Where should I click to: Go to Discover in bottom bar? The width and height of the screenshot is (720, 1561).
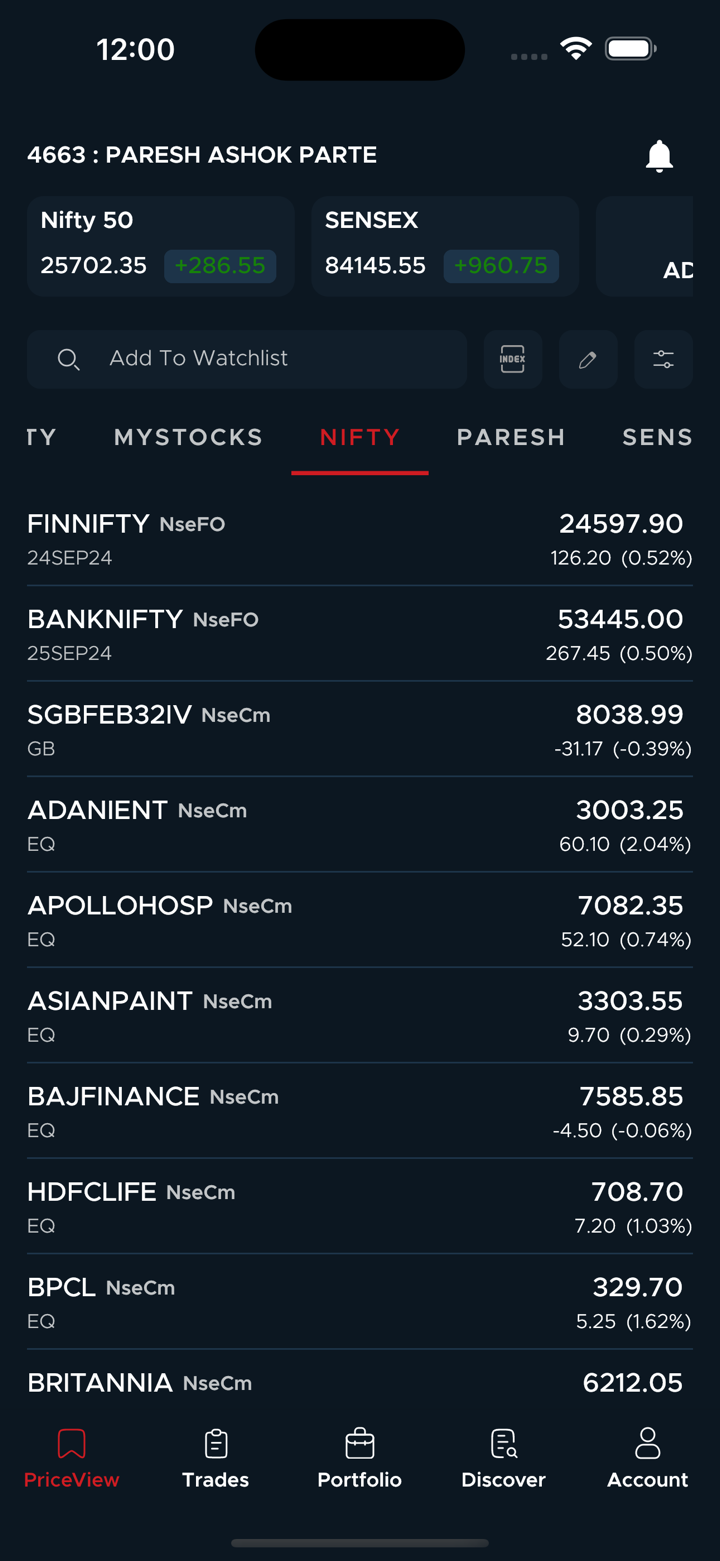tap(503, 1459)
